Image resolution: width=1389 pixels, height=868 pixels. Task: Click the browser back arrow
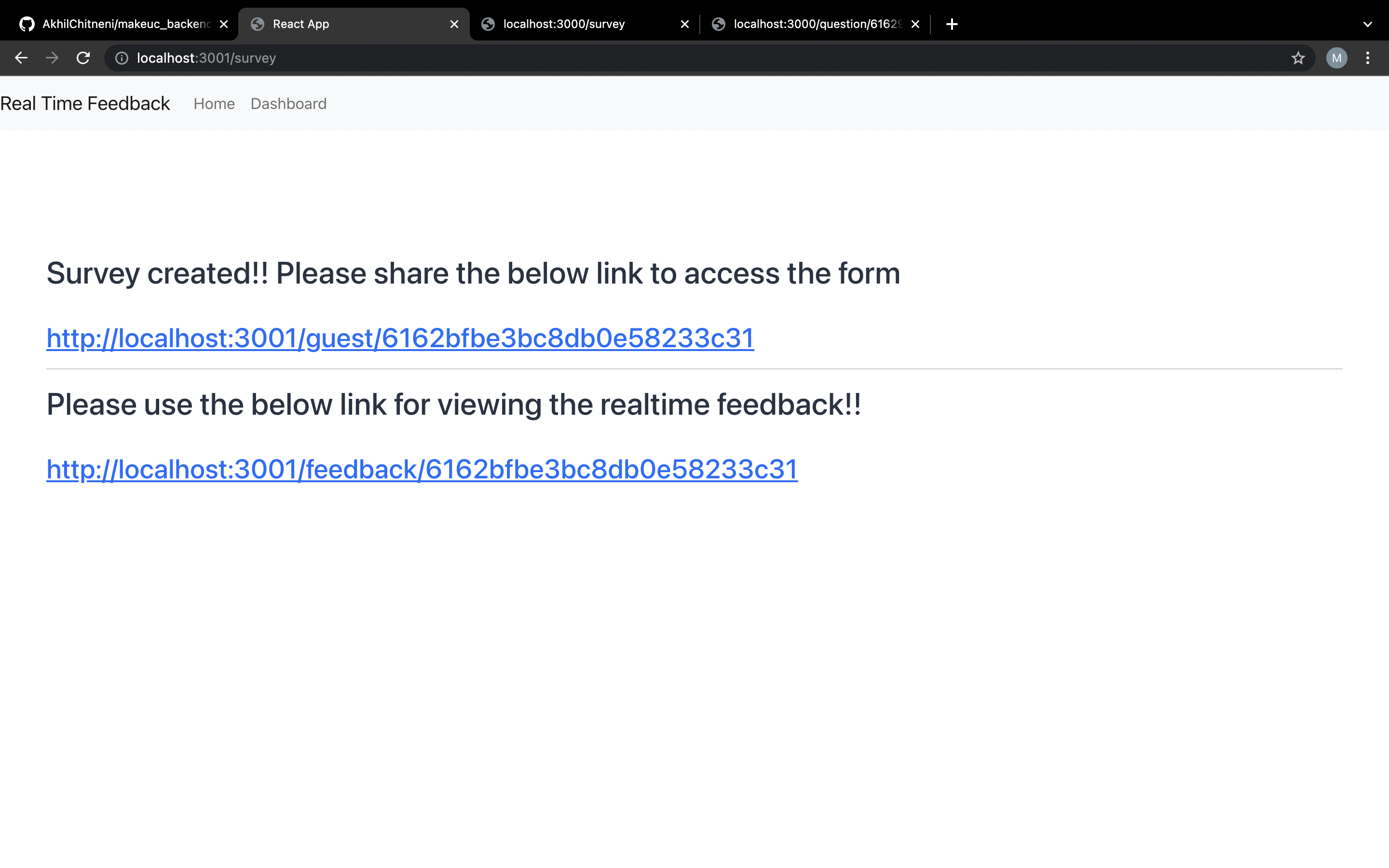pos(21,58)
